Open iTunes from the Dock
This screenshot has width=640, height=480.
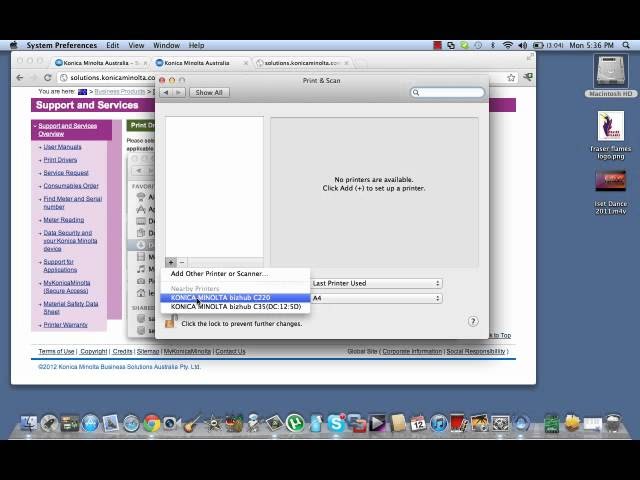(439, 423)
